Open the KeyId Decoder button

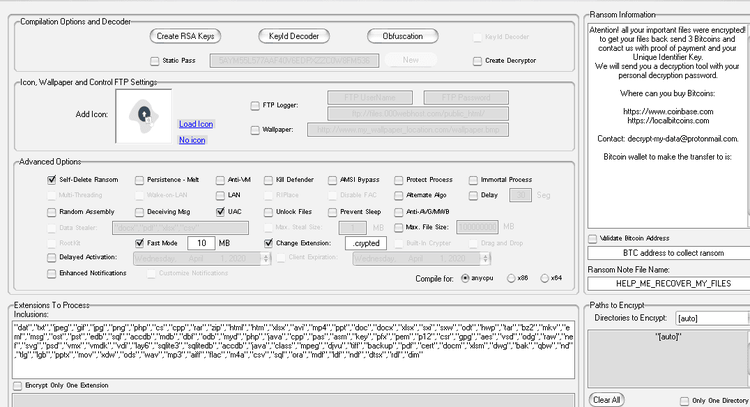(293, 36)
